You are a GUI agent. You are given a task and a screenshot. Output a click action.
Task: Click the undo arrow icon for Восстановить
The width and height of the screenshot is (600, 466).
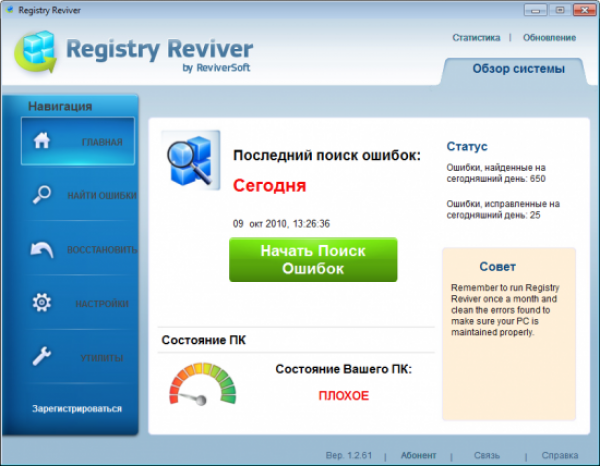coord(42,249)
